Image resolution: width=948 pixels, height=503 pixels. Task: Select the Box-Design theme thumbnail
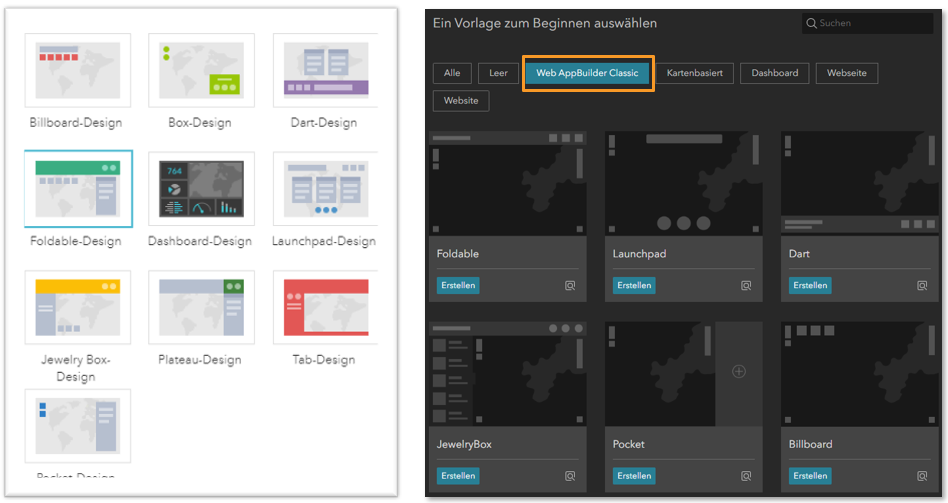201,70
